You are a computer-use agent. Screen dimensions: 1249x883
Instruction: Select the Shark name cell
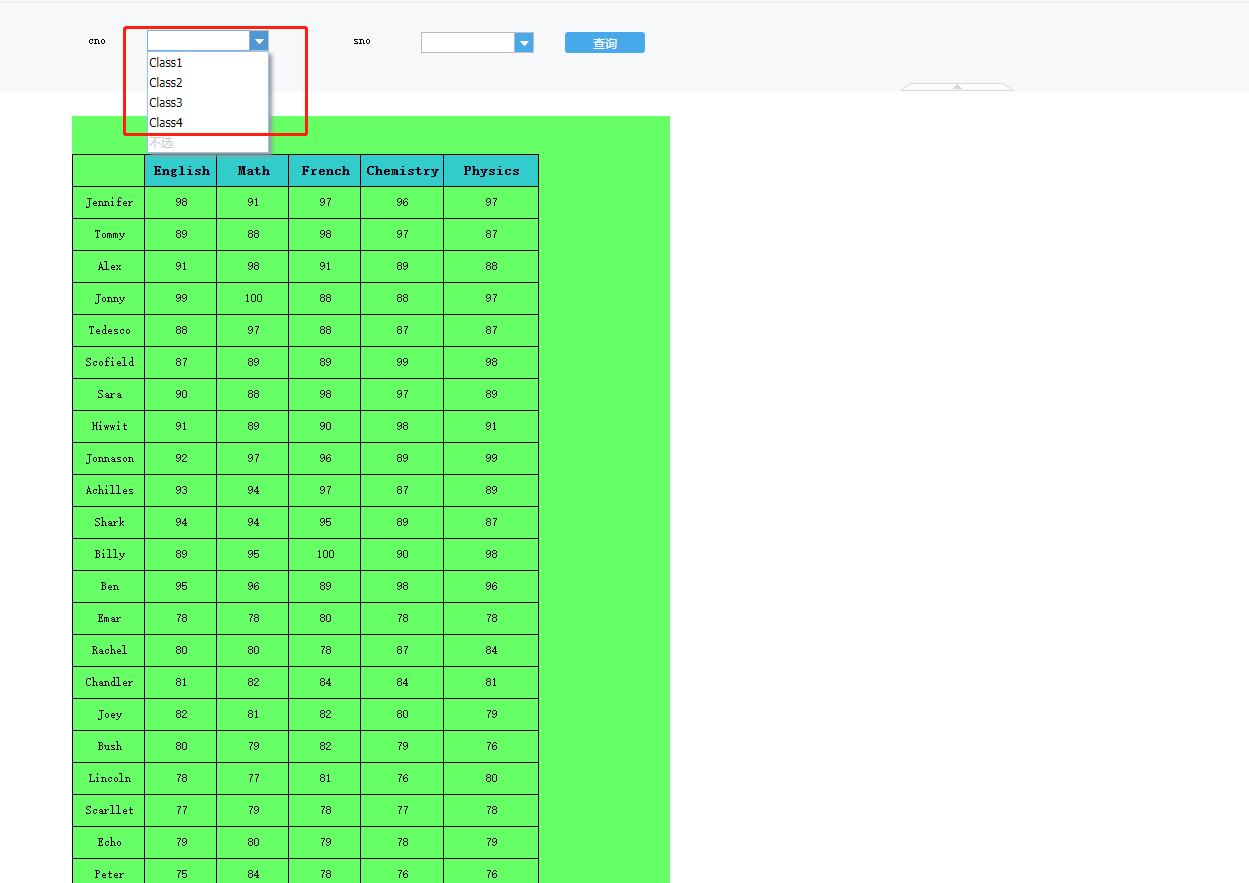[x=109, y=522]
